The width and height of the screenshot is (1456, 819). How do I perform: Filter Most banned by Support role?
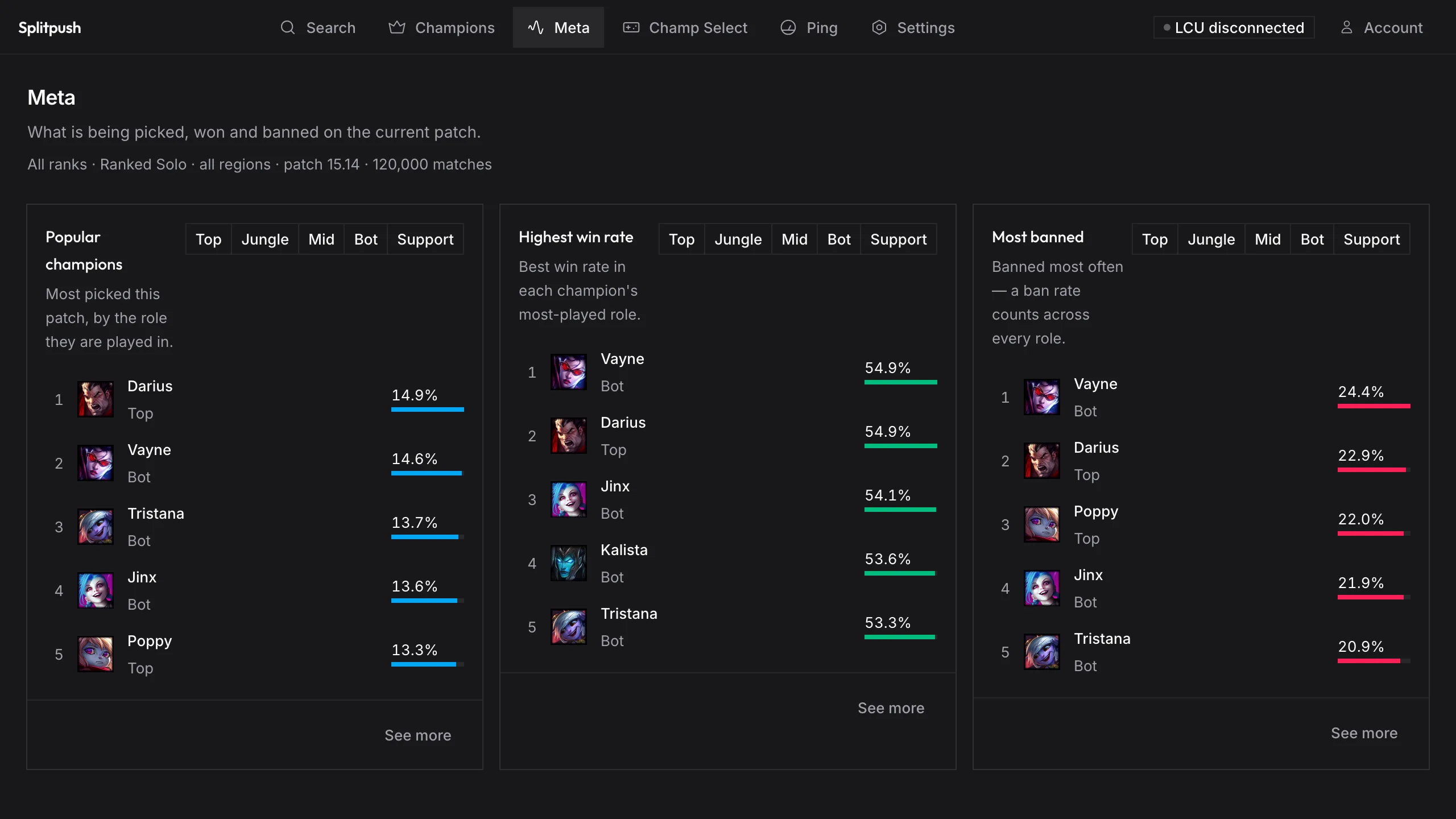coord(1372,239)
